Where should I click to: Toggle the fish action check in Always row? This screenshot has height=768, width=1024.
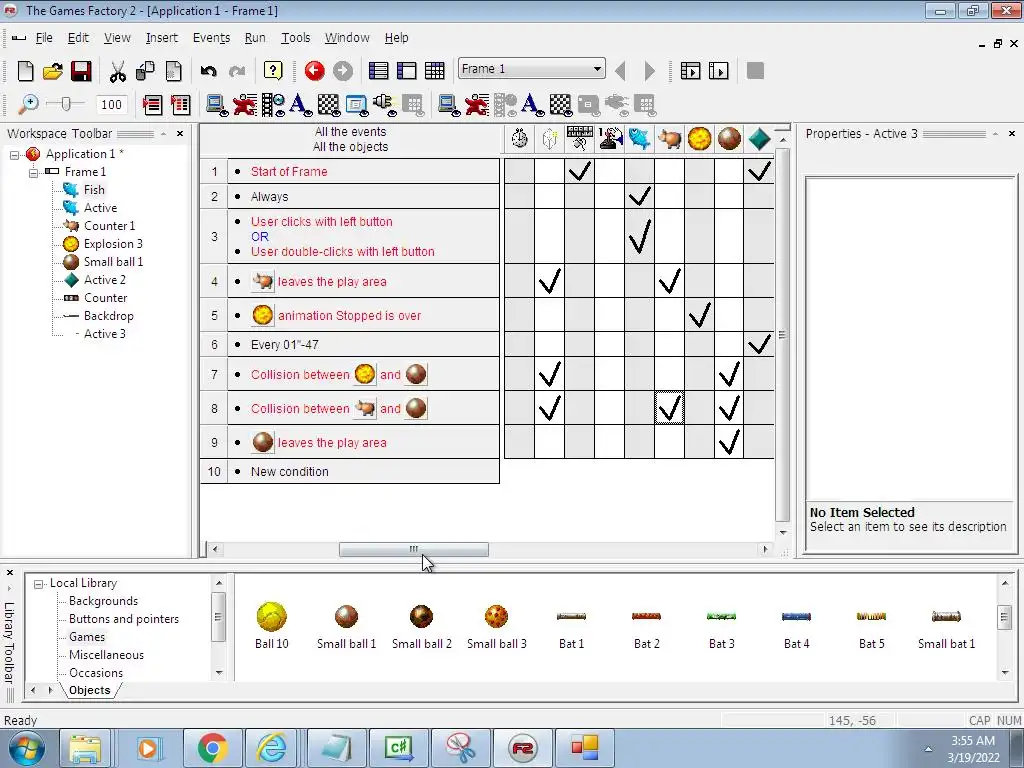pyautogui.click(x=639, y=196)
